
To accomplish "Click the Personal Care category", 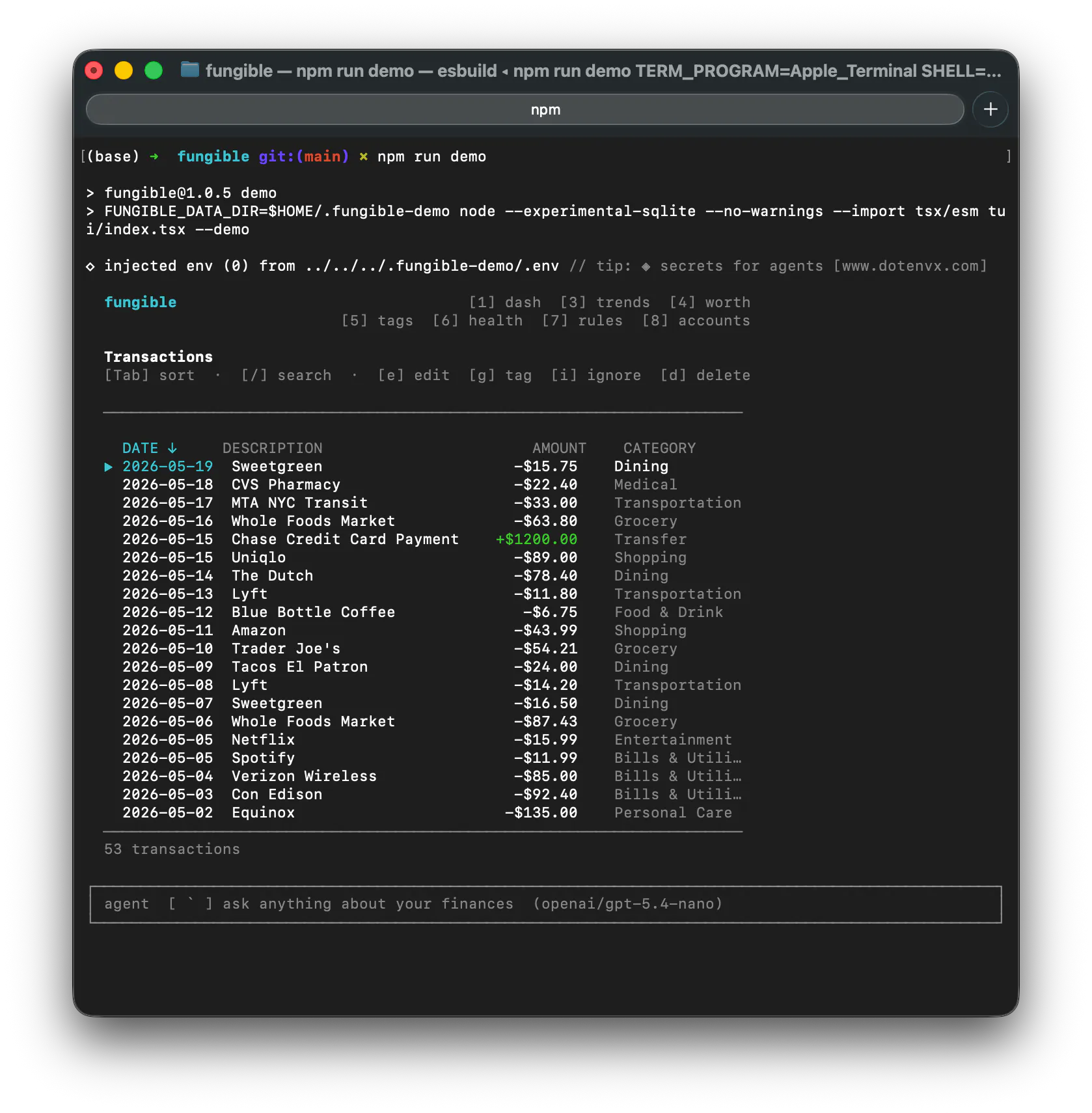I will pyautogui.click(x=674, y=813).
